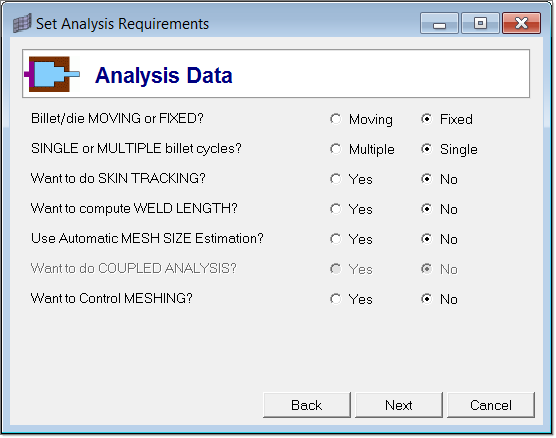Minimize the Set Analysis Requirements window
Screen dimensions: 556x438
(439, 23)
